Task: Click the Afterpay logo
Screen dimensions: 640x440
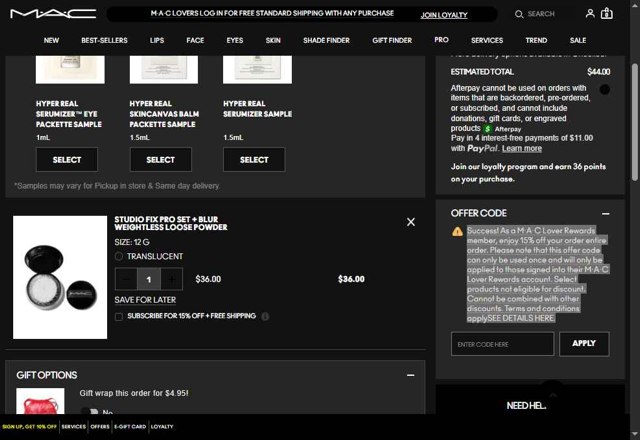Action: [x=502, y=129]
